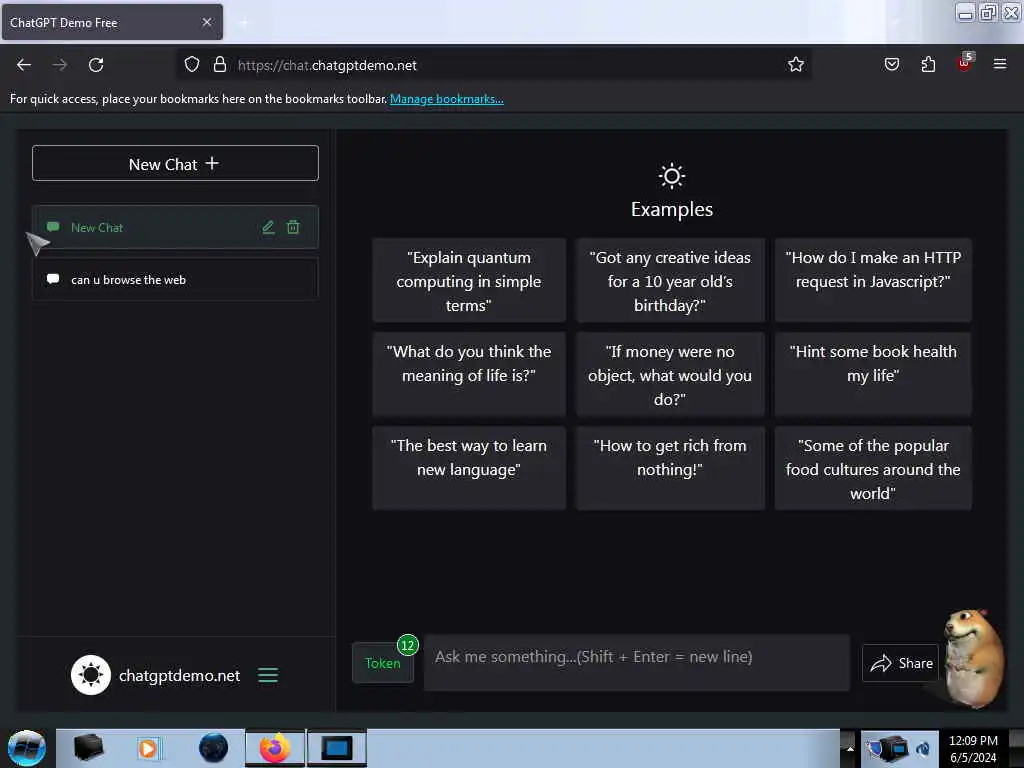Select the New Chat conversation
This screenshot has height=768, width=1024.
pyautogui.click(x=175, y=227)
